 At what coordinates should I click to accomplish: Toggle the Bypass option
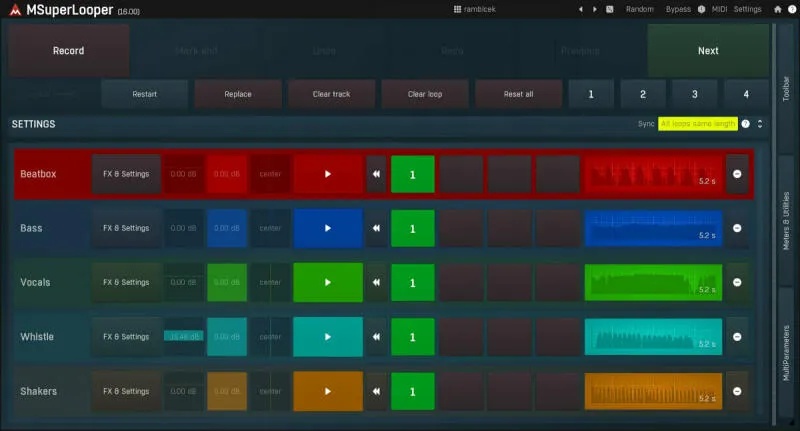678,9
